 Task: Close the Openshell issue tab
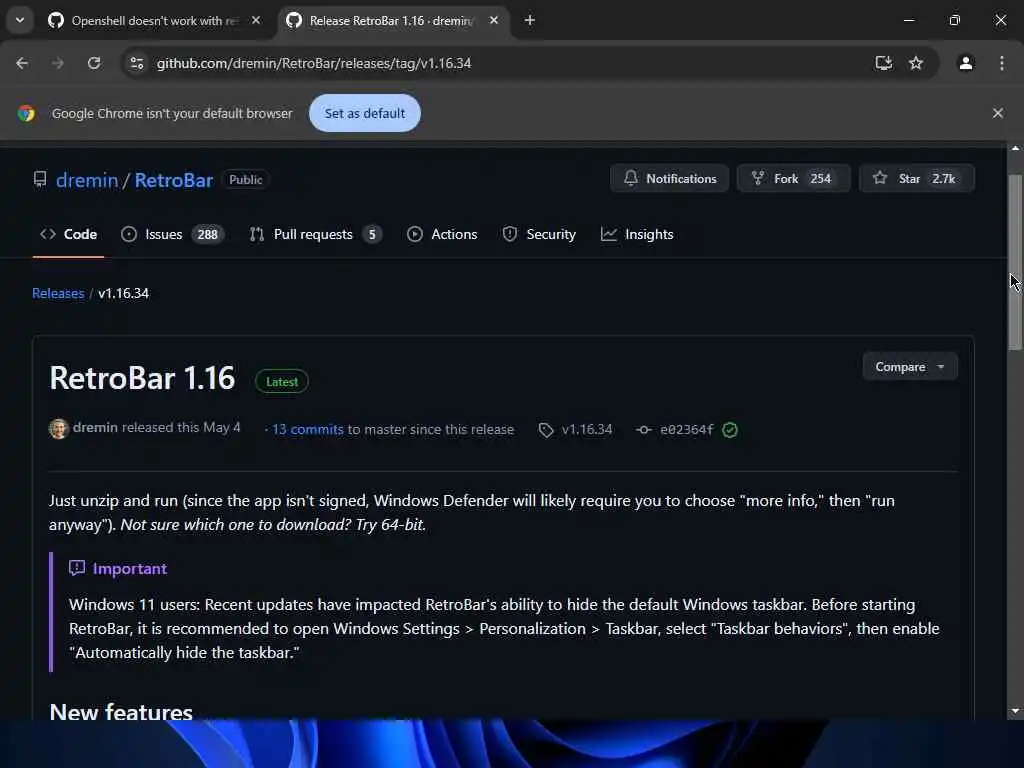256,20
